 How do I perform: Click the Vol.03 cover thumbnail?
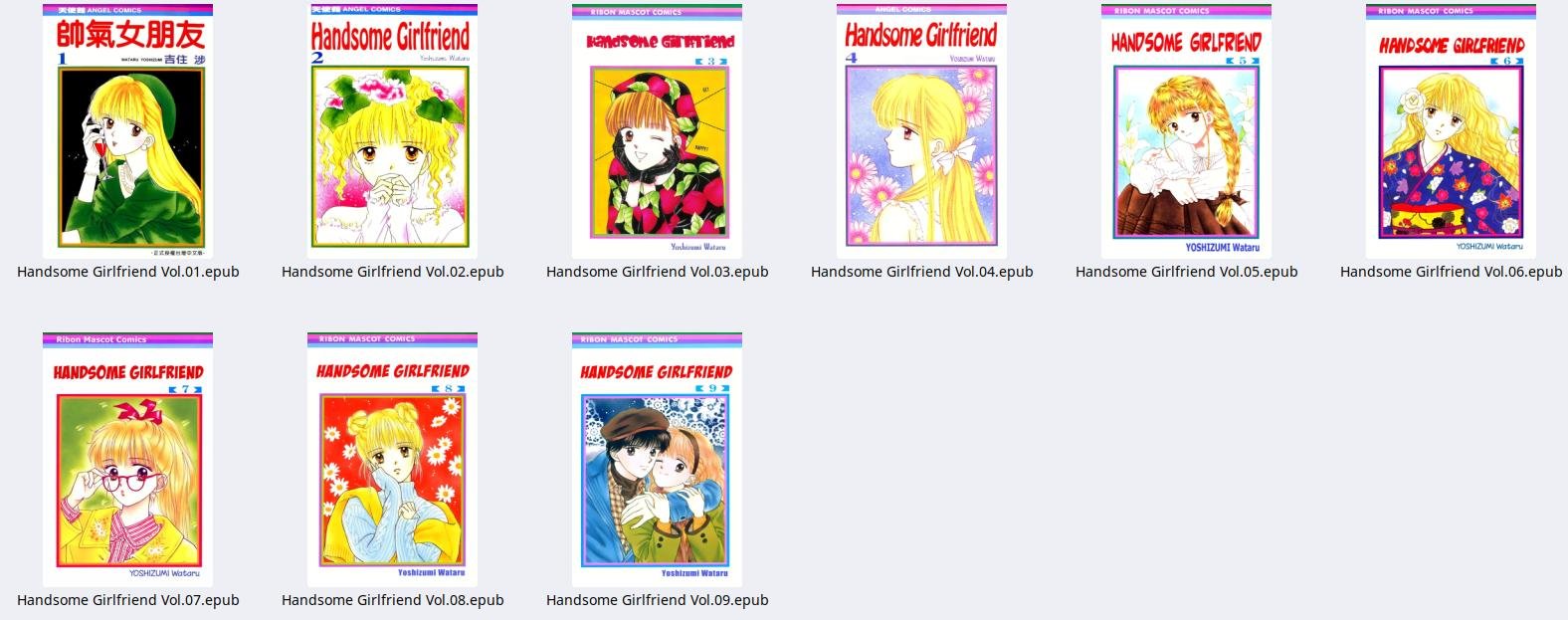pyautogui.click(x=657, y=131)
